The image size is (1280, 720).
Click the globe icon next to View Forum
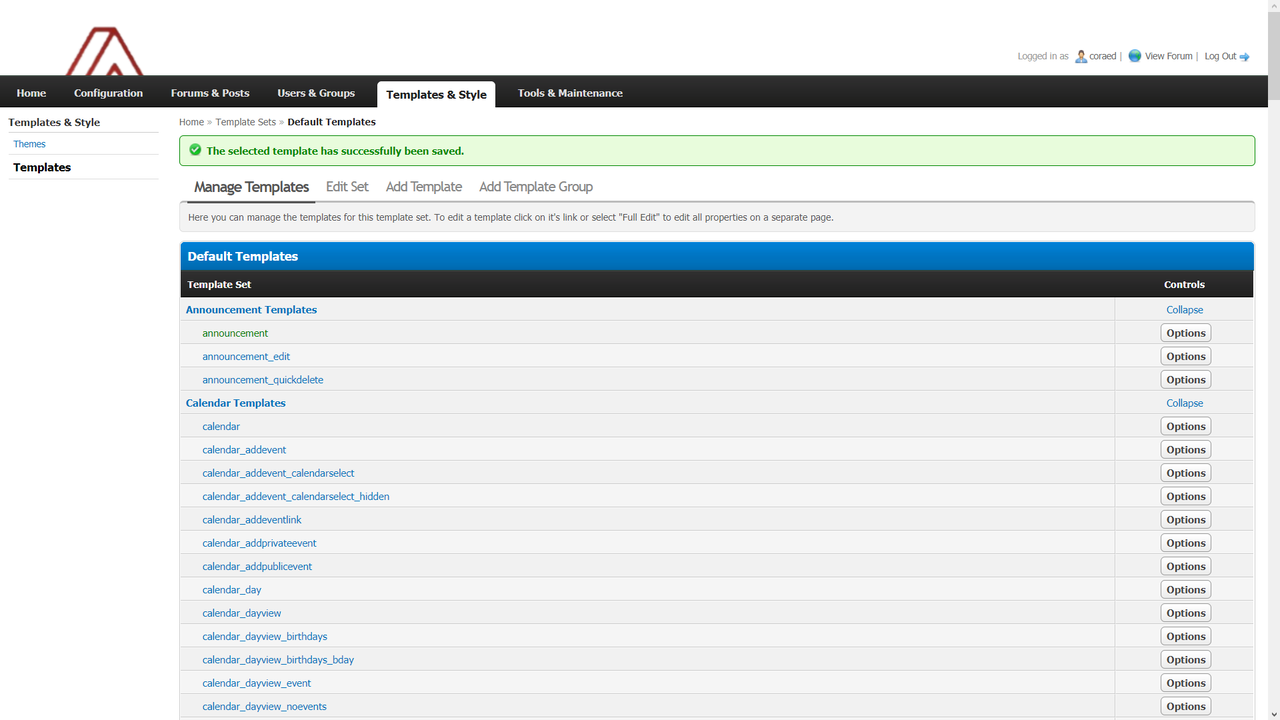[1135, 56]
